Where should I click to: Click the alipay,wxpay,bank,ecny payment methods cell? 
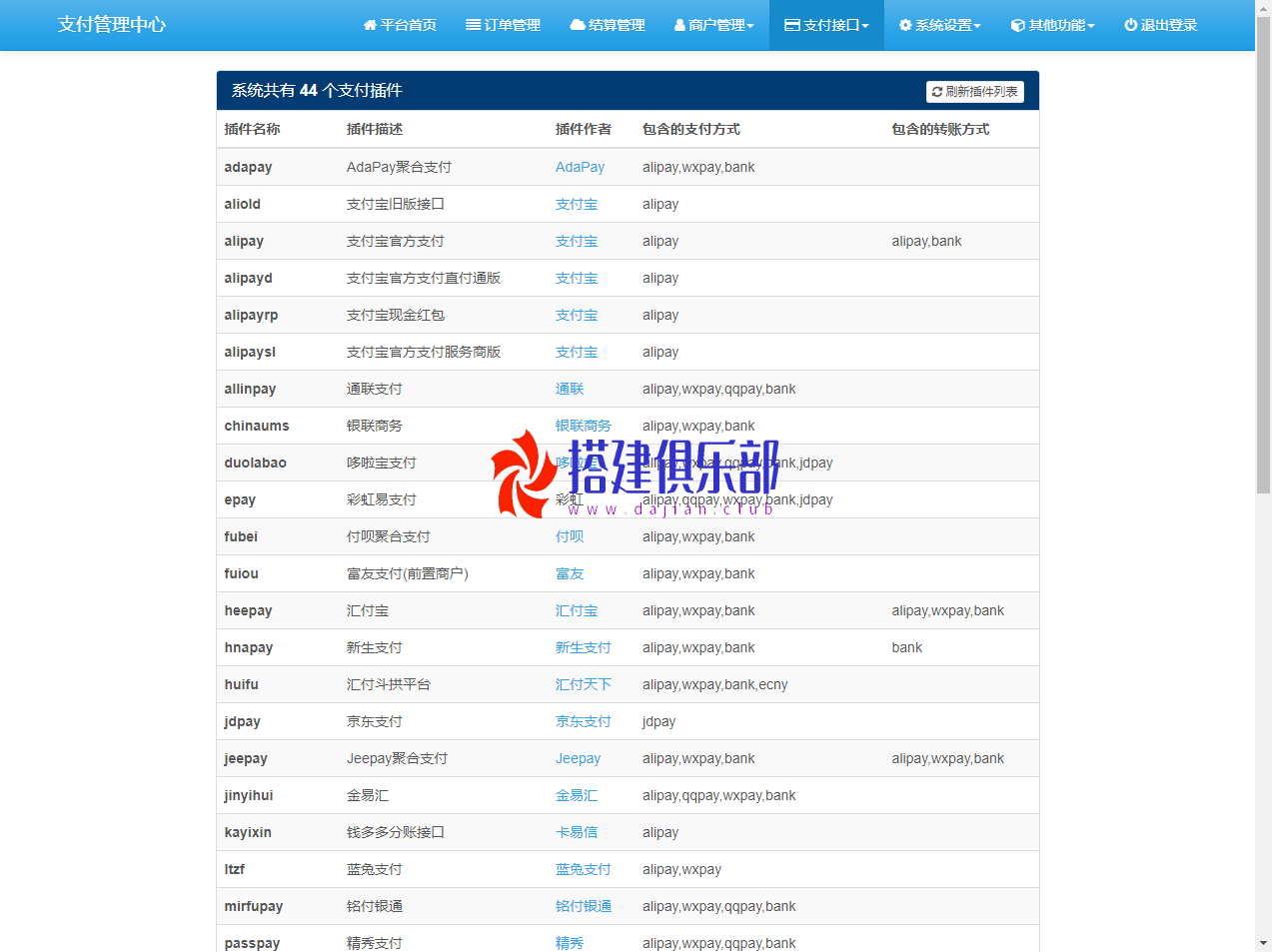point(715,684)
